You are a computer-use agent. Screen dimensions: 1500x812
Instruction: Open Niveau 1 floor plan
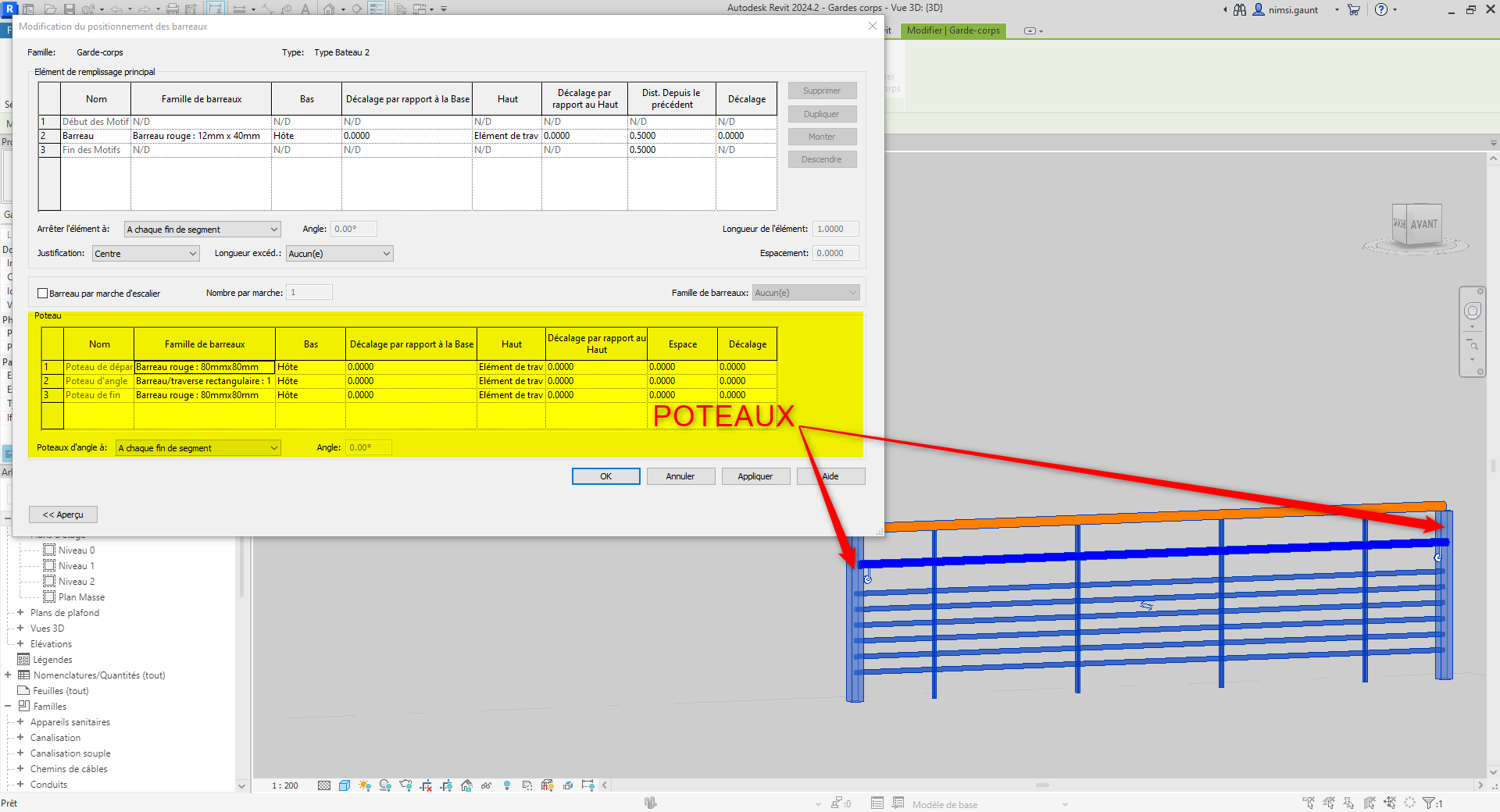coord(77,566)
